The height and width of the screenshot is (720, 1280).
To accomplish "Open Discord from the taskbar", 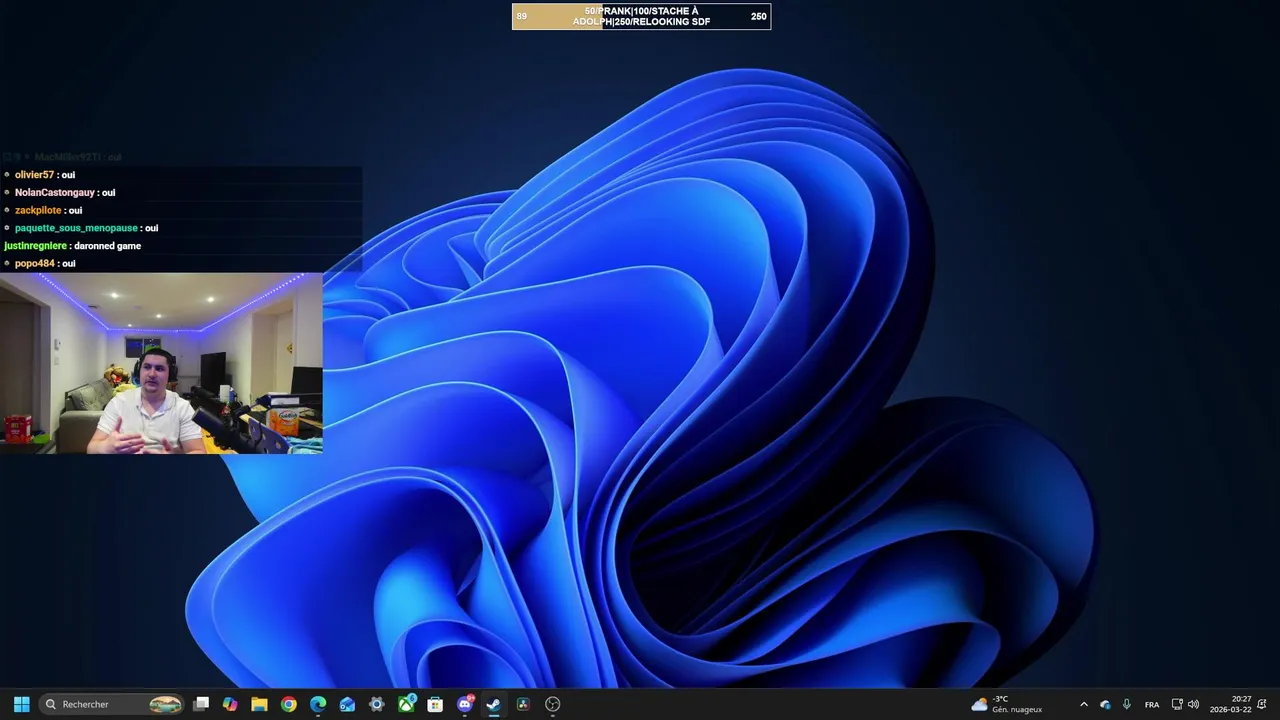I will [464, 704].
